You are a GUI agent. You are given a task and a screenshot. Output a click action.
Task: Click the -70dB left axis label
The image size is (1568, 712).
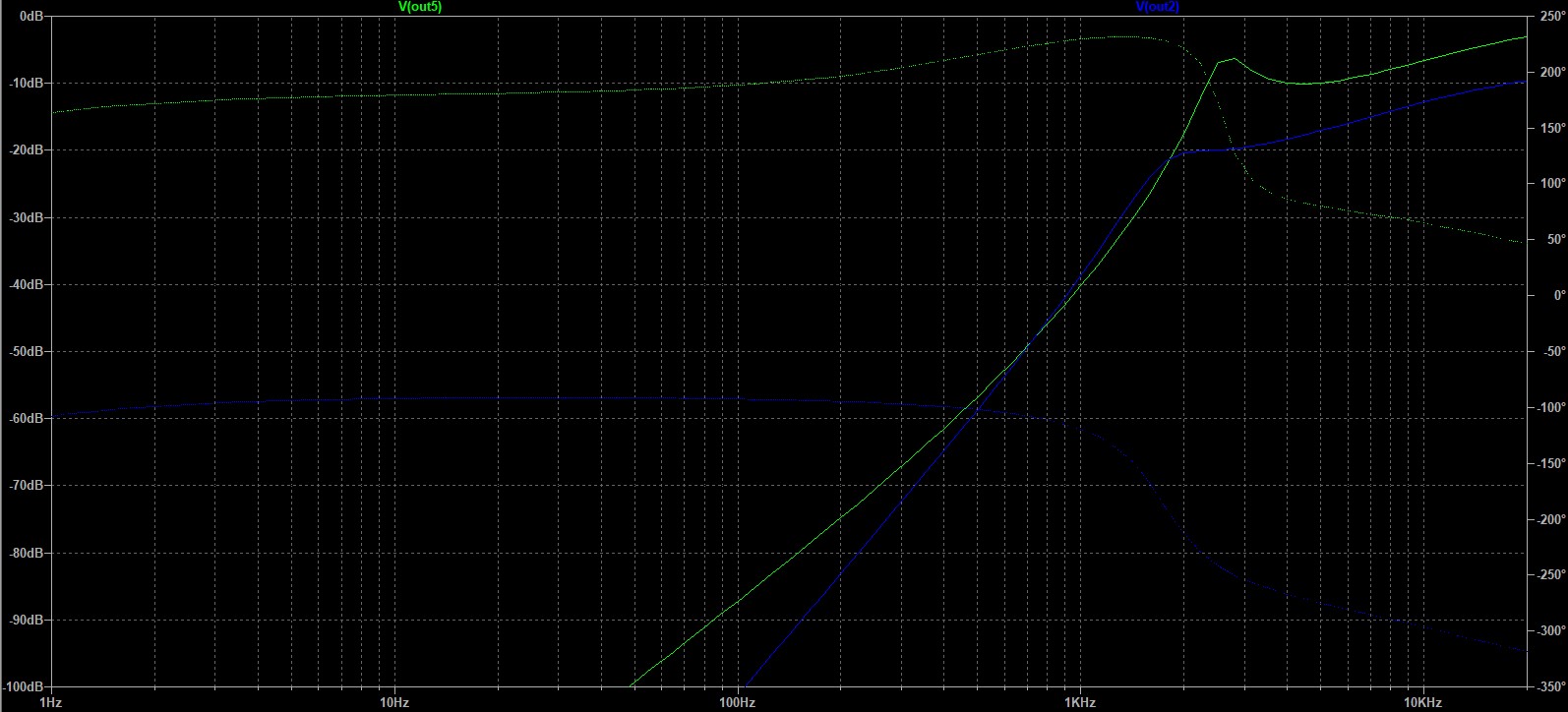(x=27, y=485)
